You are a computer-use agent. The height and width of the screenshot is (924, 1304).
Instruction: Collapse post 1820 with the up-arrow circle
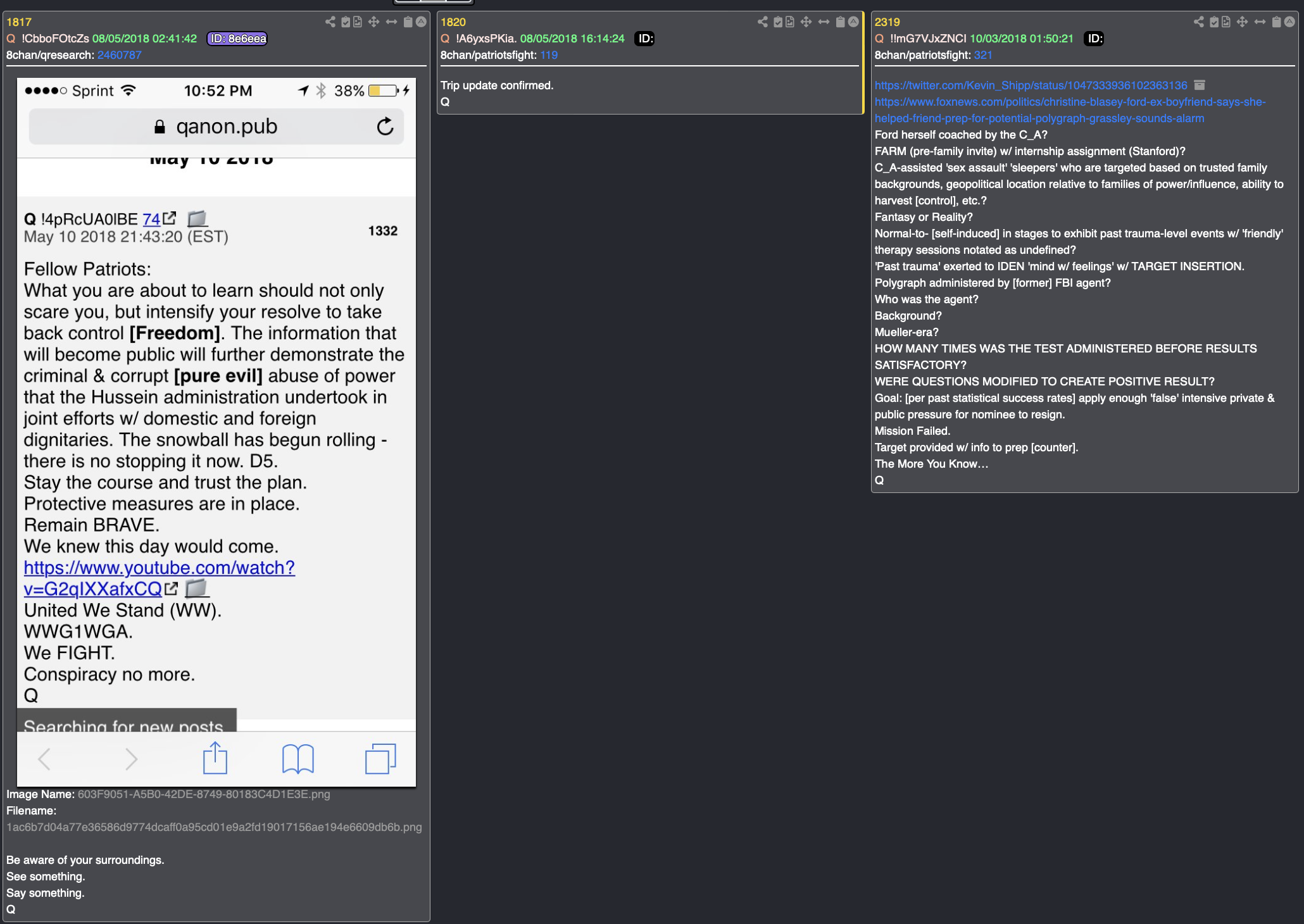pyautogui.click(x=853, y=22)
